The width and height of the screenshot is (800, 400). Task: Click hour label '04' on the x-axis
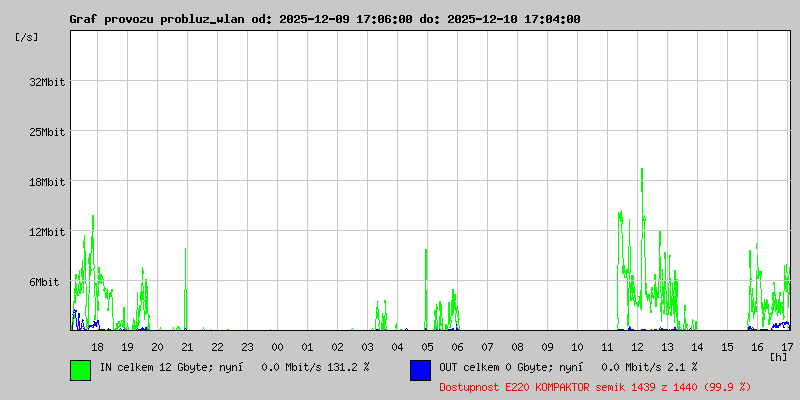(397, 347)
